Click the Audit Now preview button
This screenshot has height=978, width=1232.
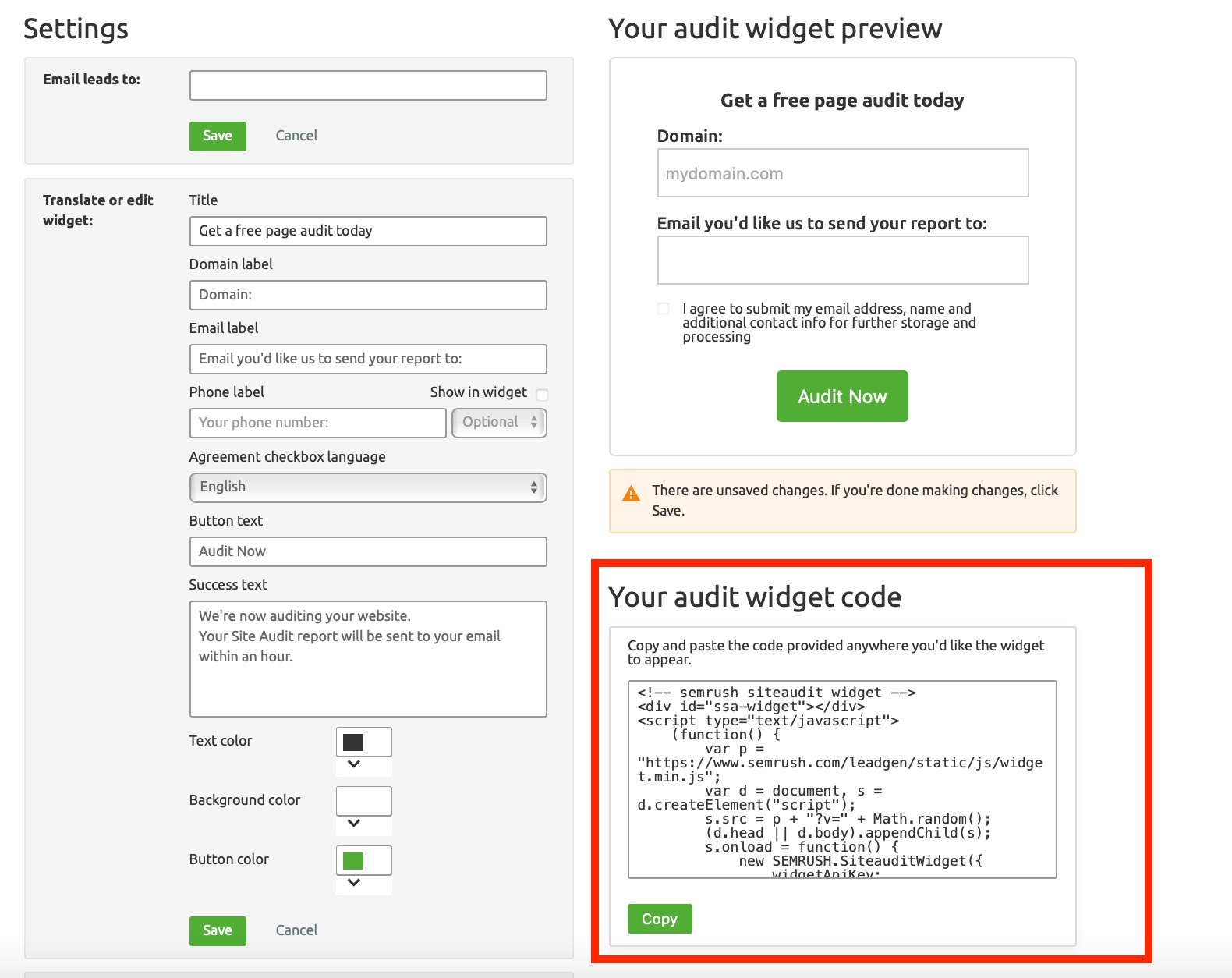coord(842,396)
